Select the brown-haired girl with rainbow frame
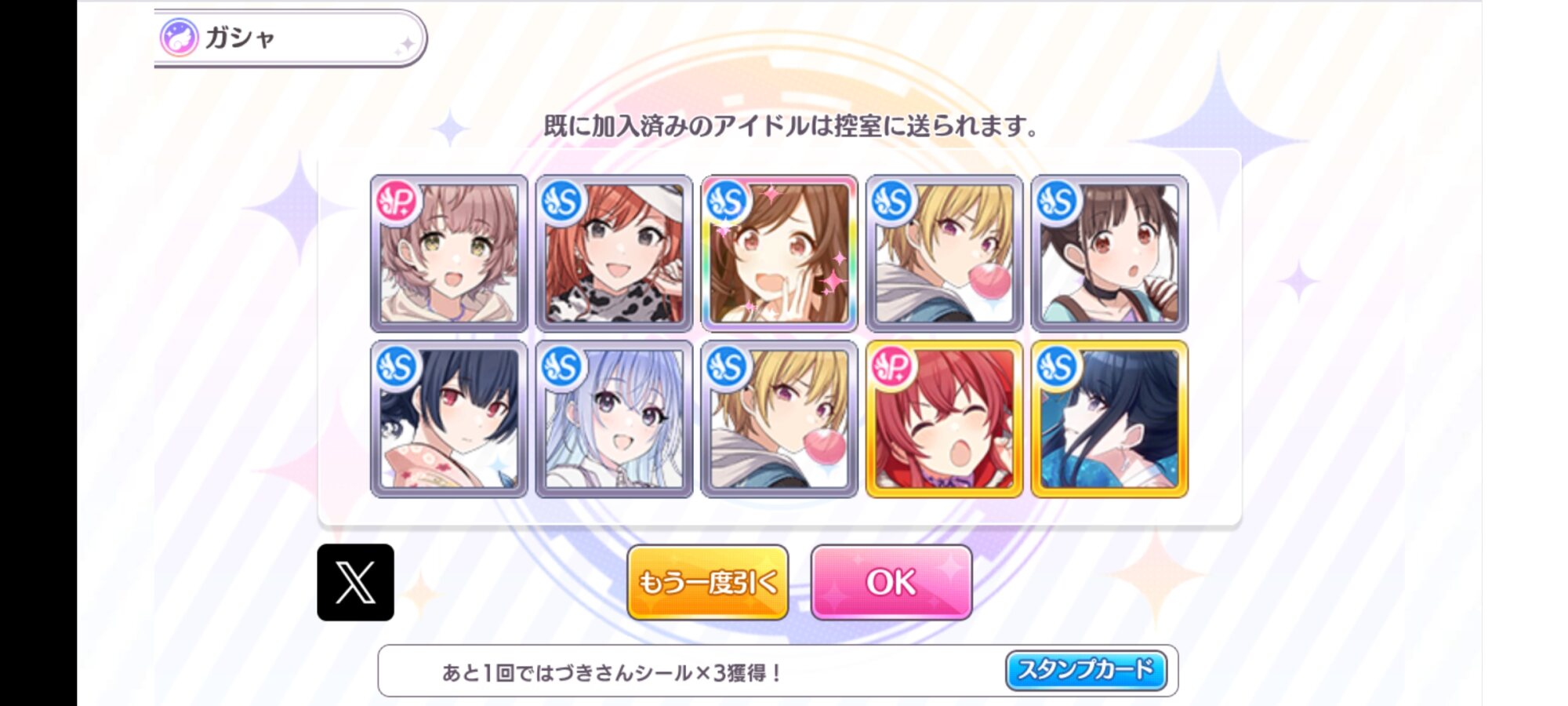 [779, 253]
